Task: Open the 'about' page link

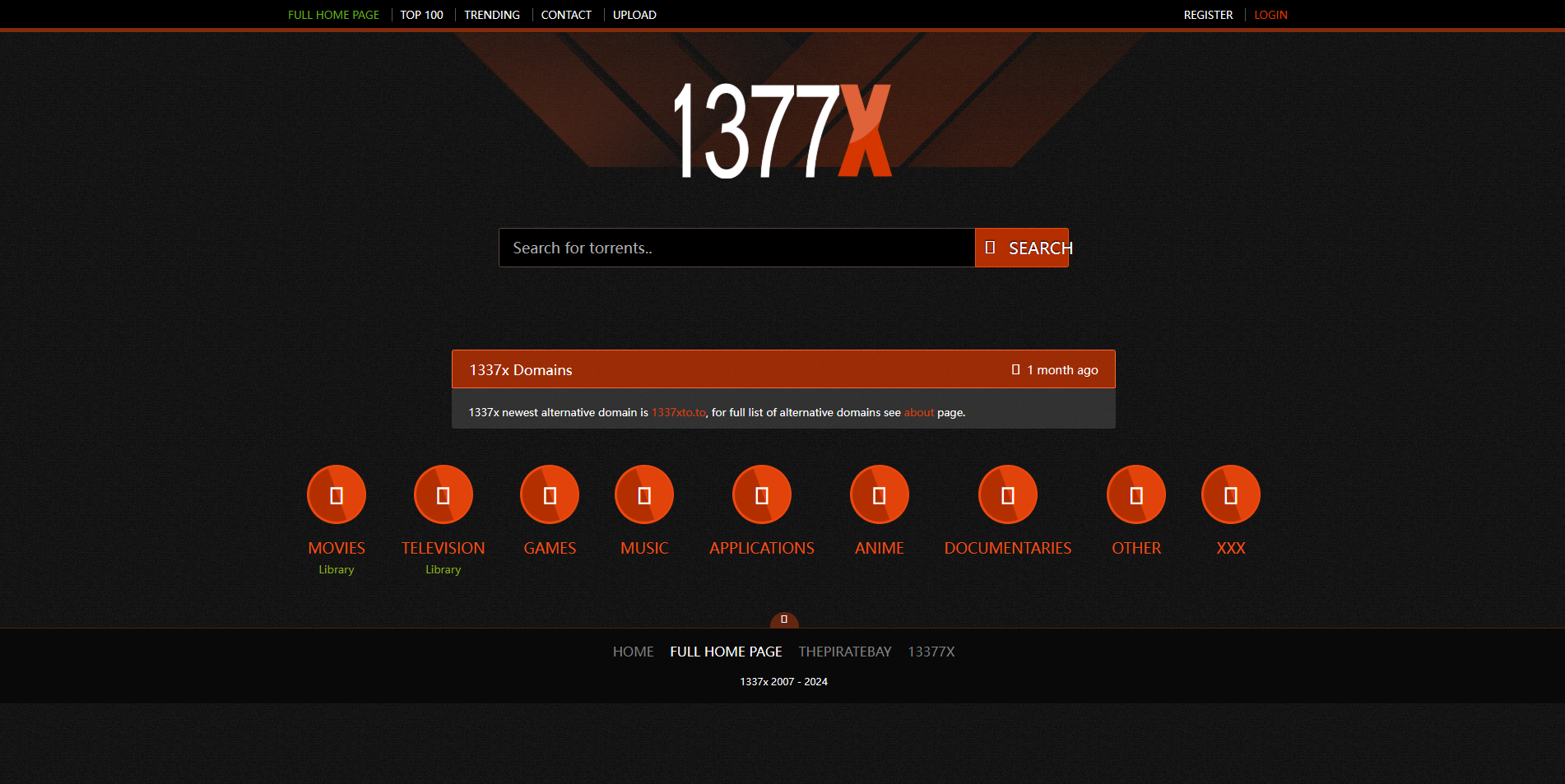Action: pos(919,412)
